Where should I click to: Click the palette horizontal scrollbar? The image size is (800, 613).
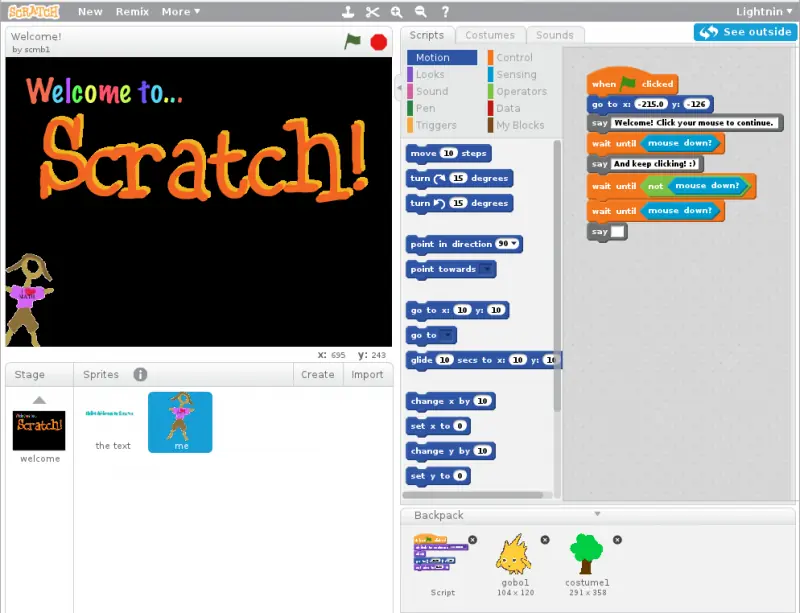472,495
